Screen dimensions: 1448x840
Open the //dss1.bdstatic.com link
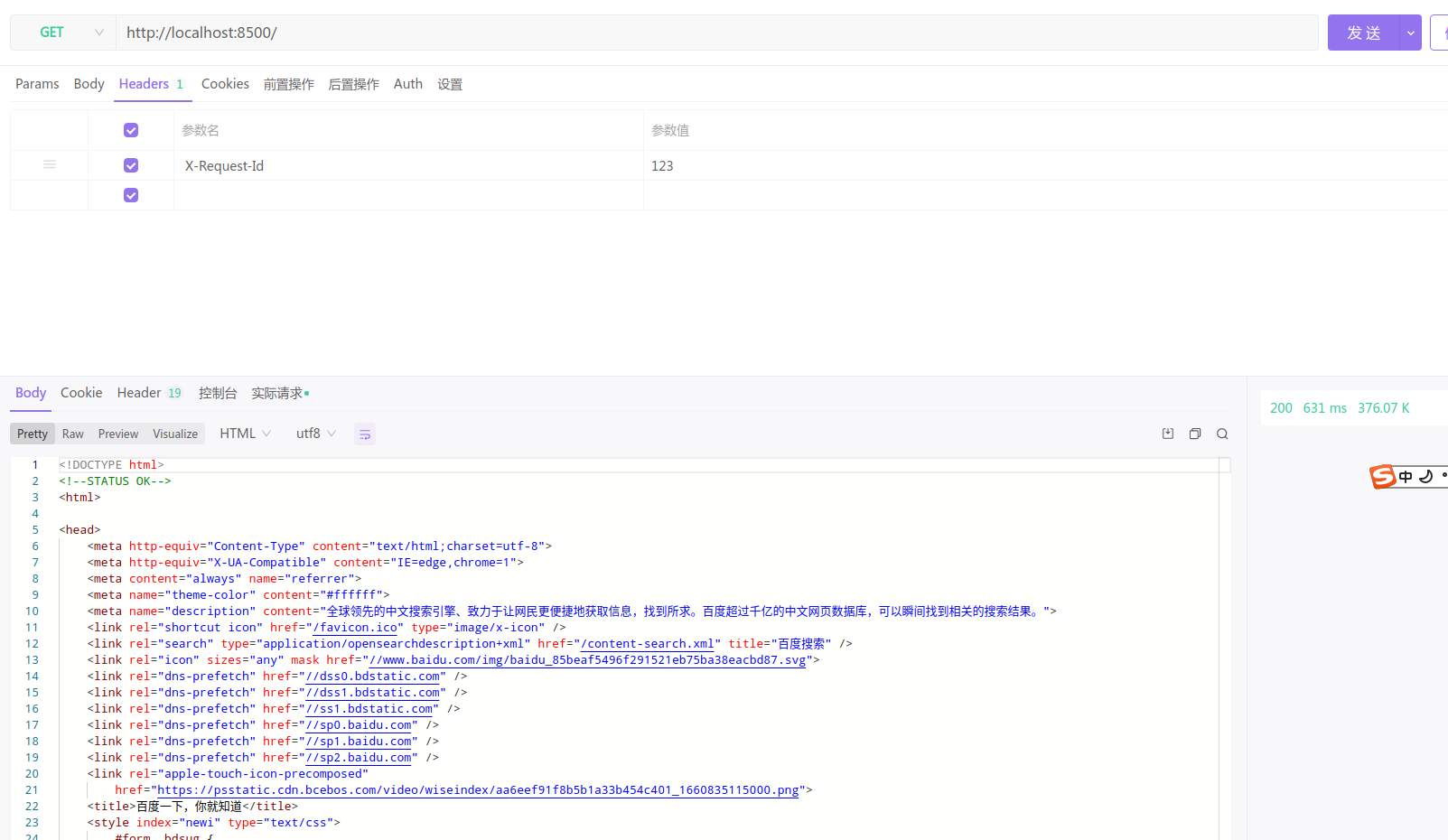click(372, 693)
